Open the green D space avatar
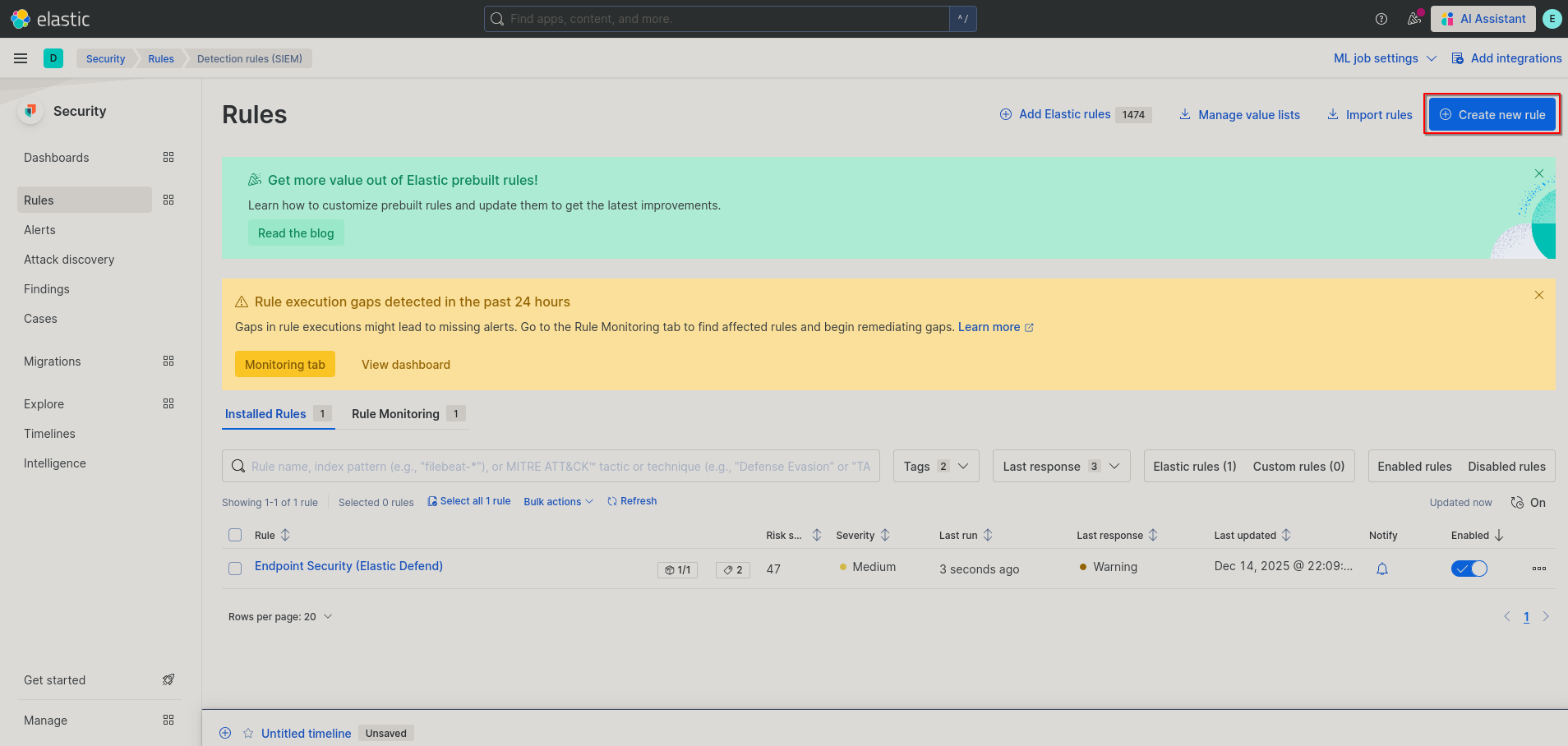Screen dimensions: 1568x746 click(x=53, y=58)
